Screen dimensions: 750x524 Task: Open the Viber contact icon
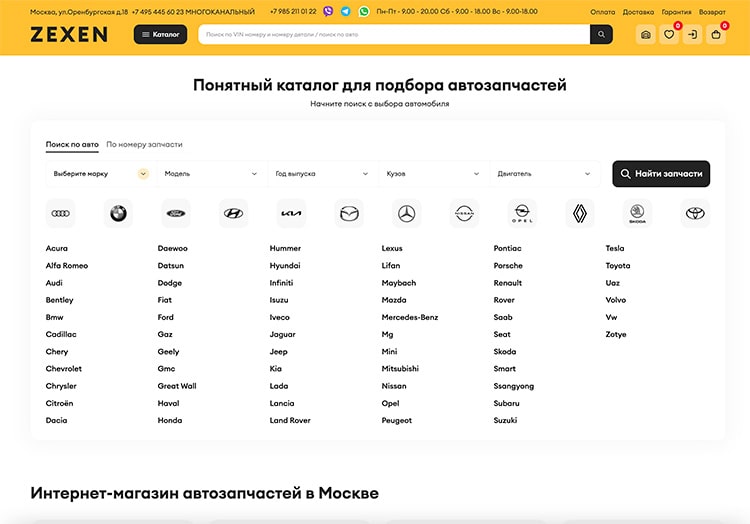[x=328, y=11]
